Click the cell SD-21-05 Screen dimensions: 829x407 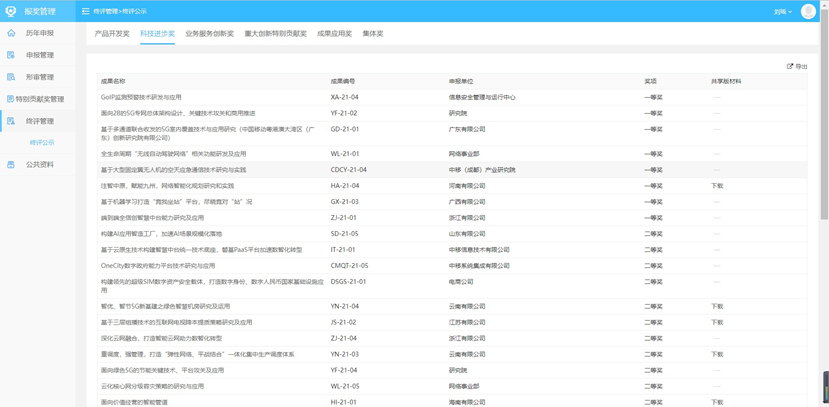point(345,234)
